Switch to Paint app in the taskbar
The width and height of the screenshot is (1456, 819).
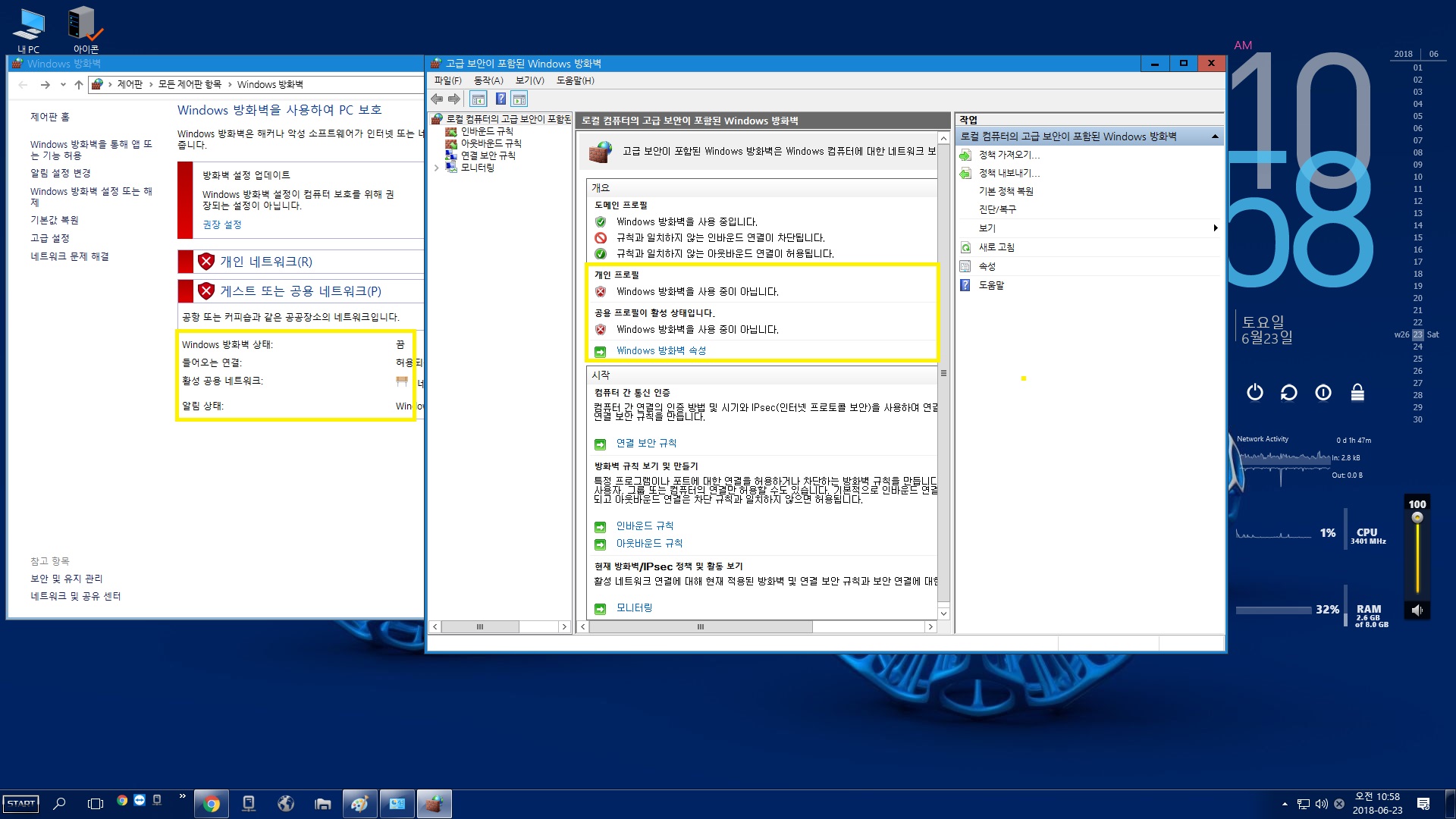point(359,804)
